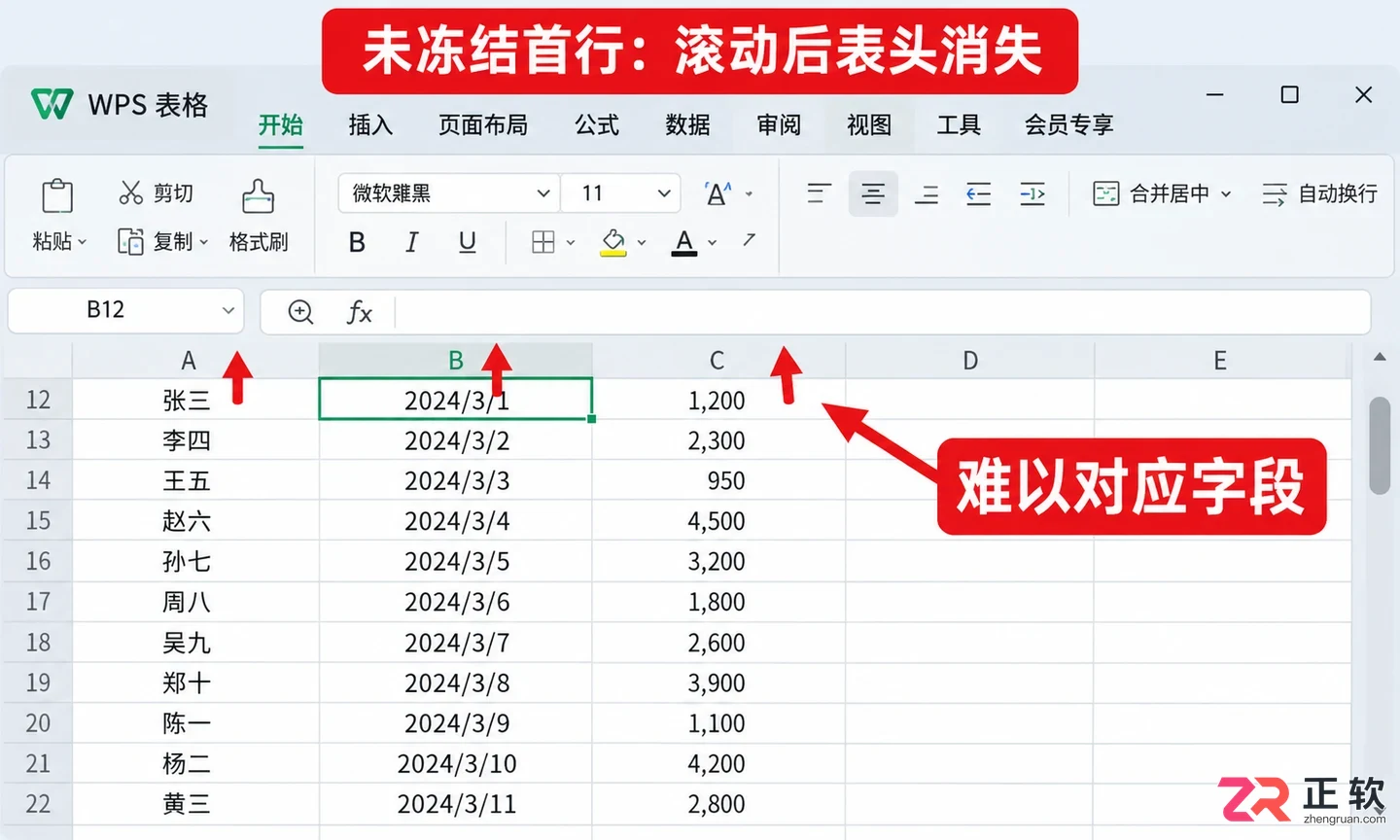
Task: Increase font size with the A icon
Action: point(717,193)
